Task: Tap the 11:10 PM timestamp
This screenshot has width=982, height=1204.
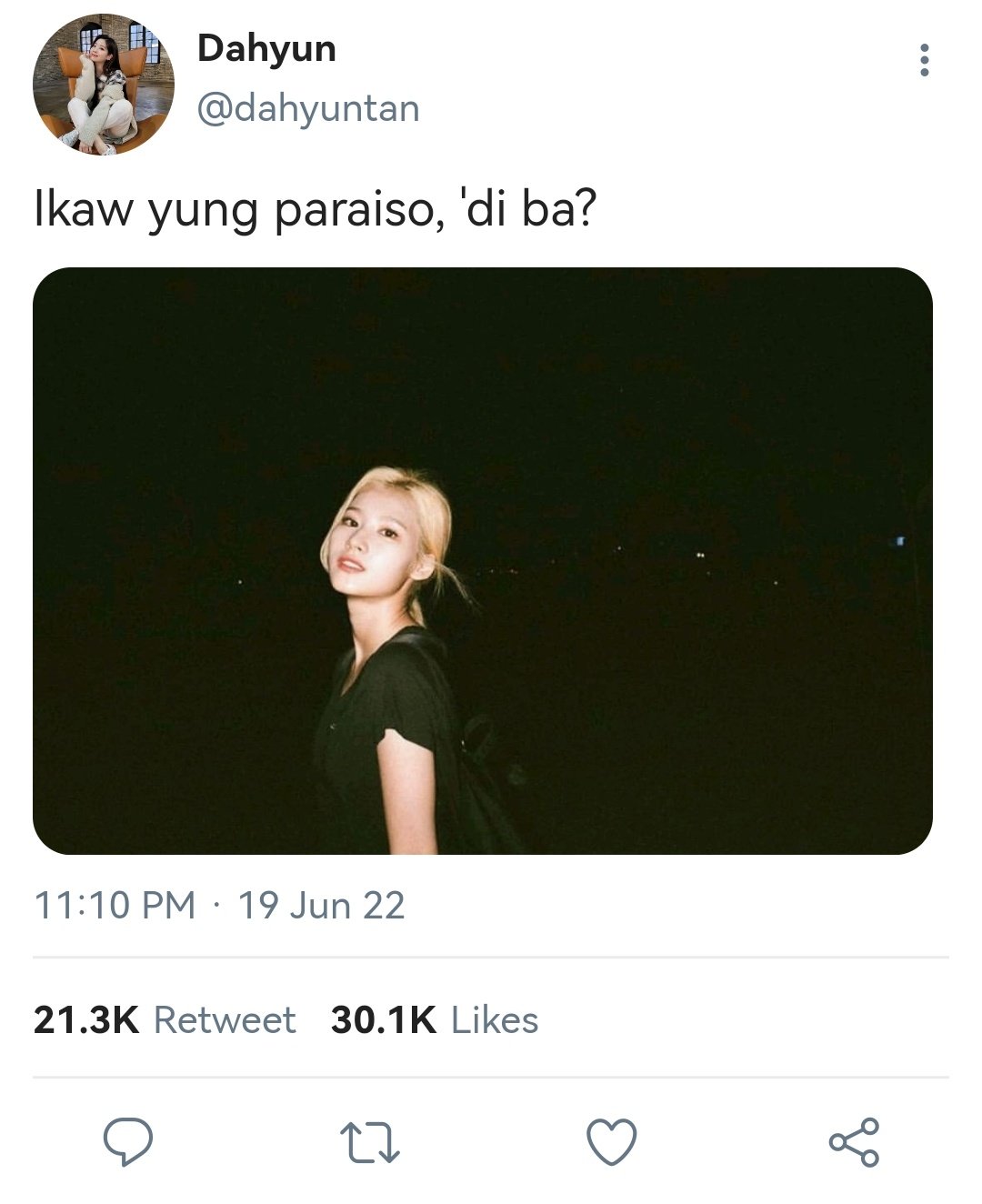Action: [x=115, y=906]
